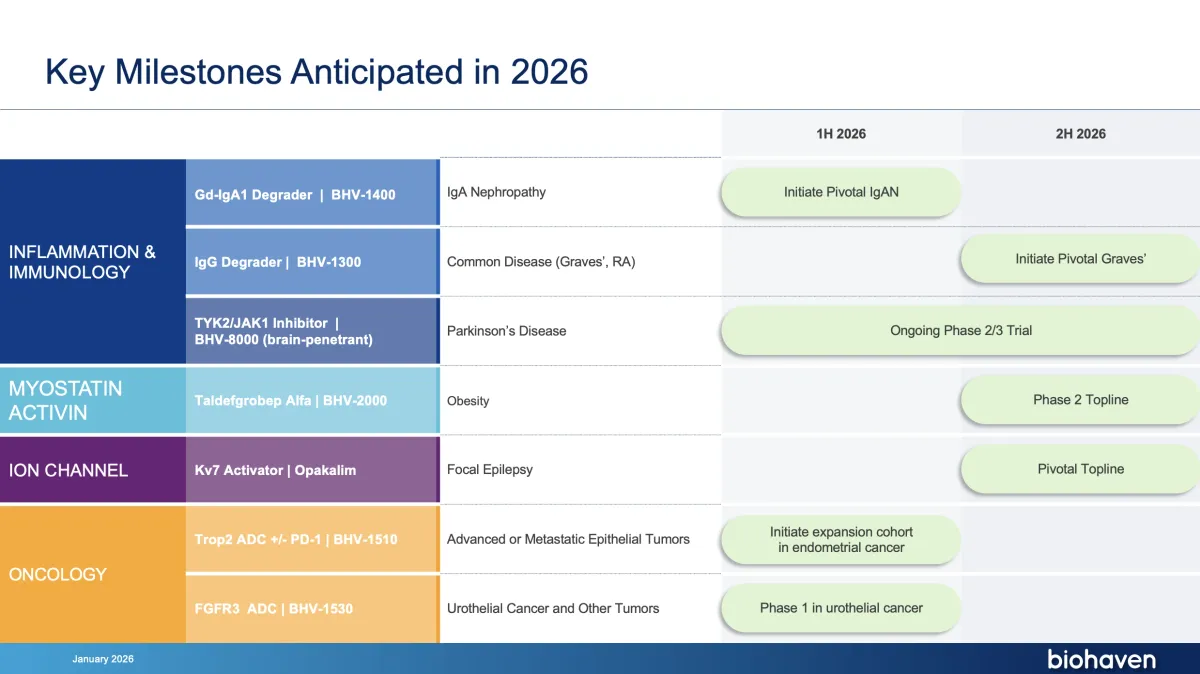Select the MYOSTATIN ACTIVIN section label
The image size is (1200, 674).
[92, 399]
